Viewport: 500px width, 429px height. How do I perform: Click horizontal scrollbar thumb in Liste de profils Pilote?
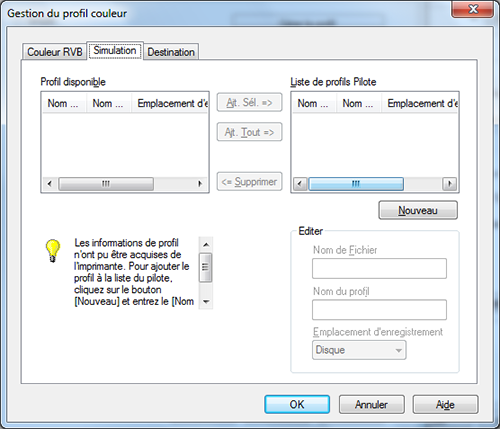click(356, 184)
